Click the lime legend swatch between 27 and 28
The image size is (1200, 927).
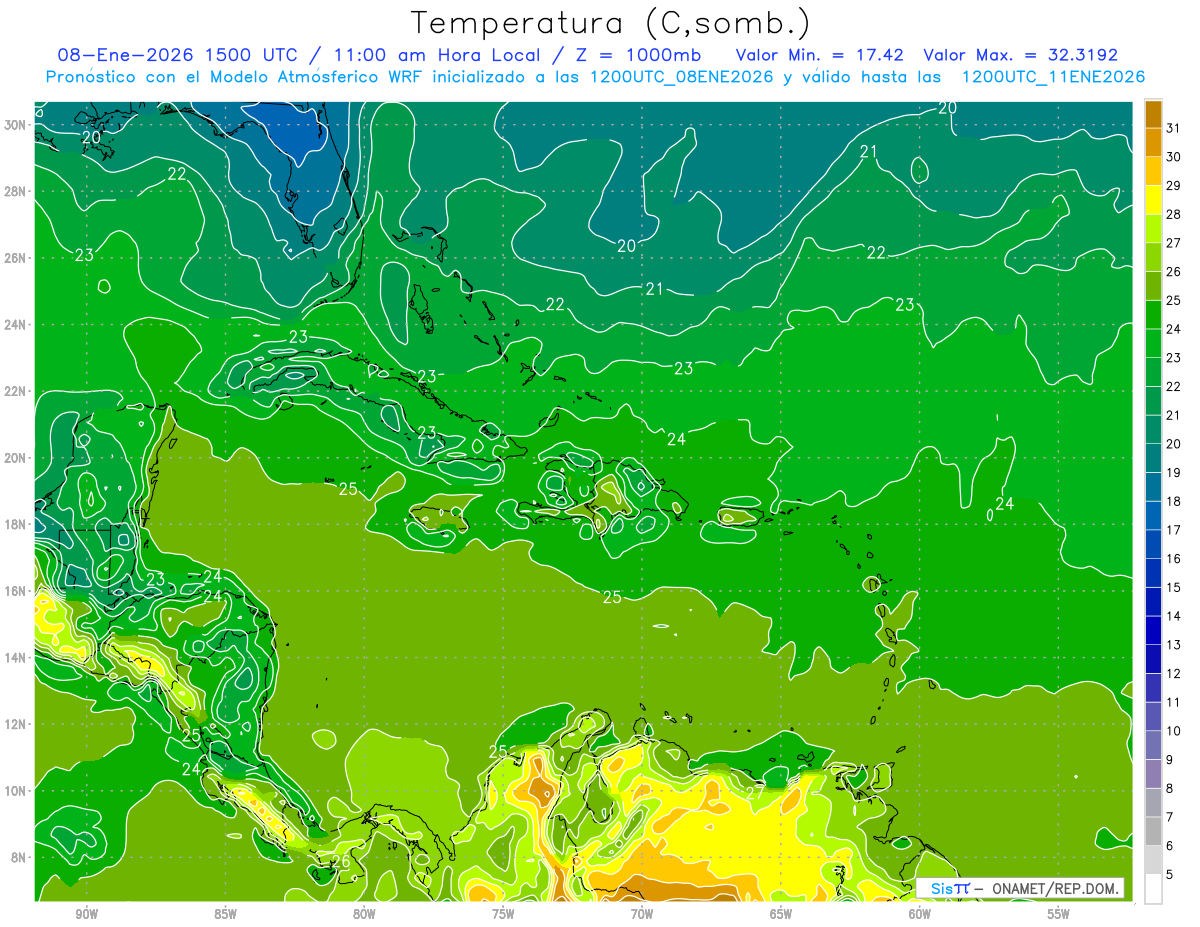tap(1153, 228)
